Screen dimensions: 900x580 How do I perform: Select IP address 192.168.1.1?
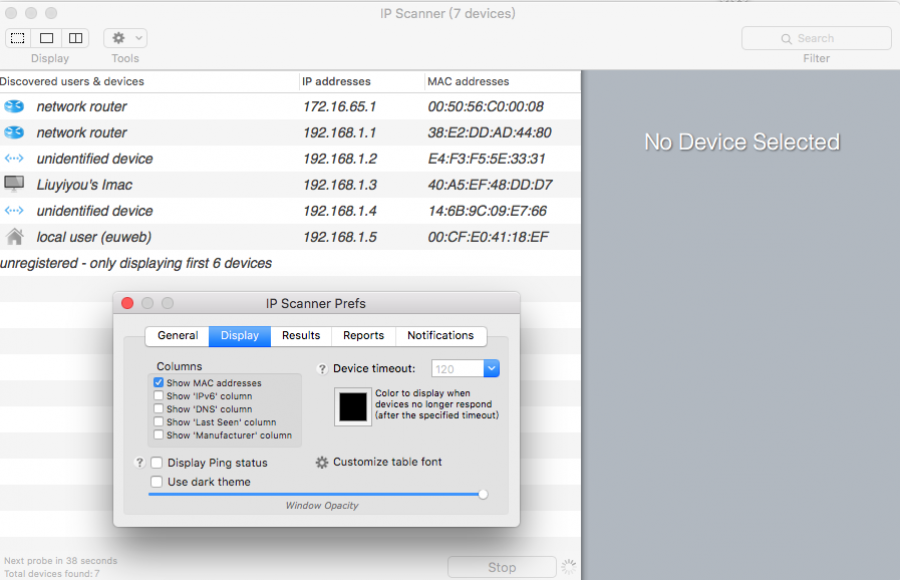[x=339, y=133]
